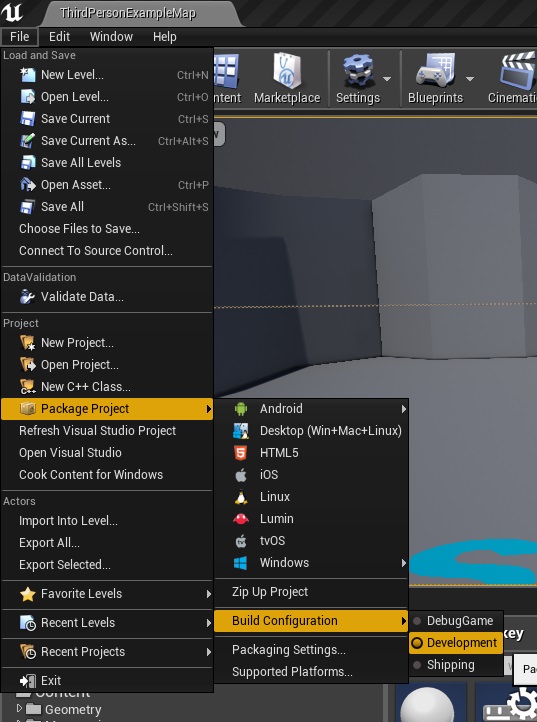Click the New Project icon
This screenshot has height=722, width=537.
coord(28,343)
